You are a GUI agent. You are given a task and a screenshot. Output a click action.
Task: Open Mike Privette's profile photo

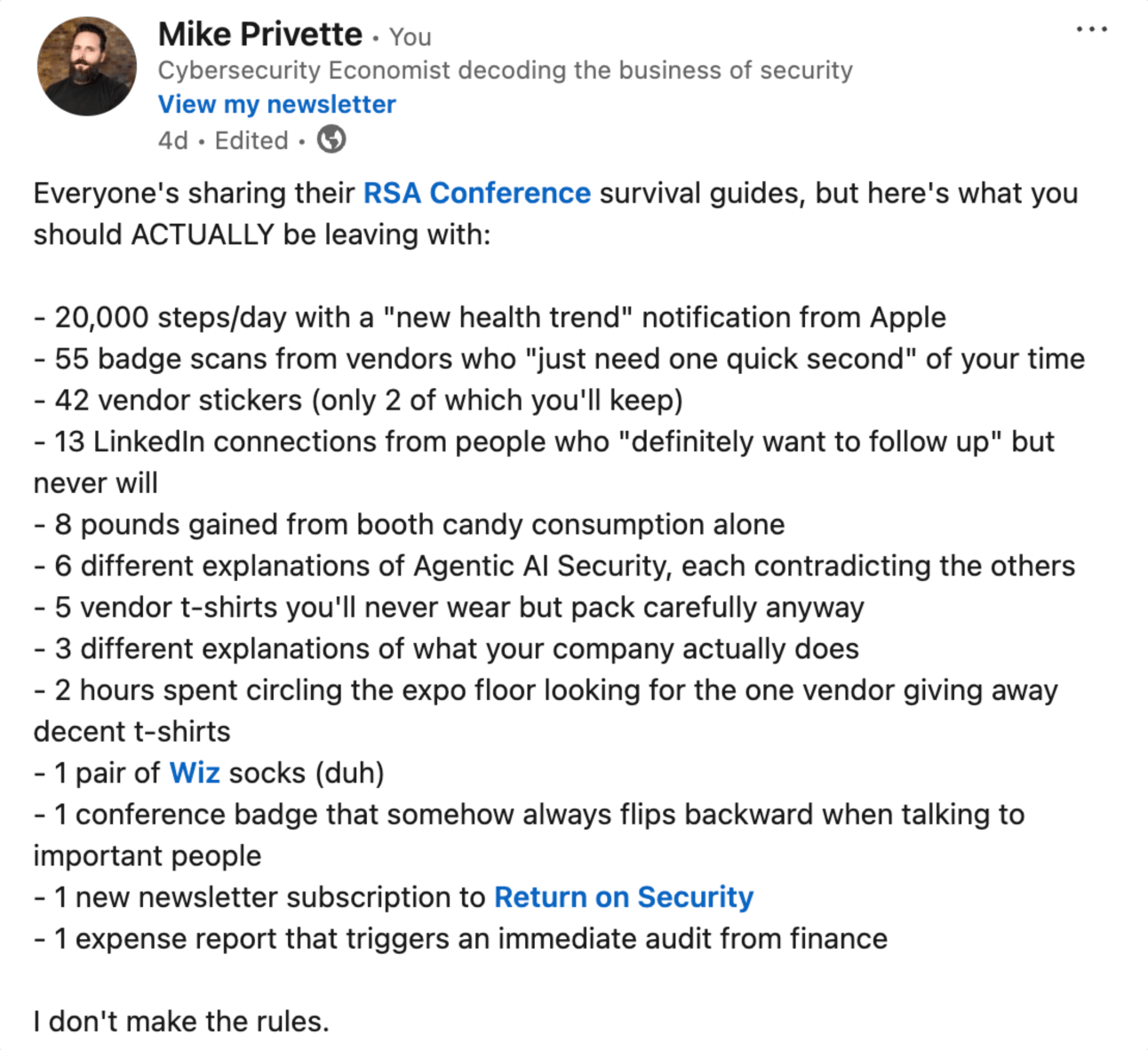(86, 66)
